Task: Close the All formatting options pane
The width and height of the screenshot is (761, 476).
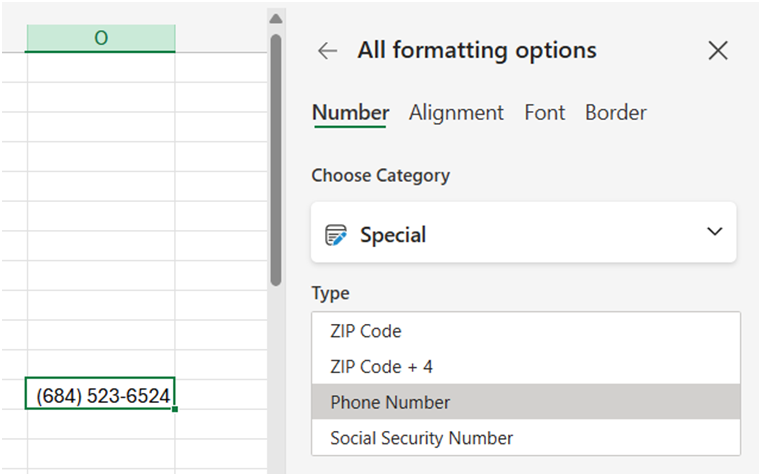Action: point(718,50)
